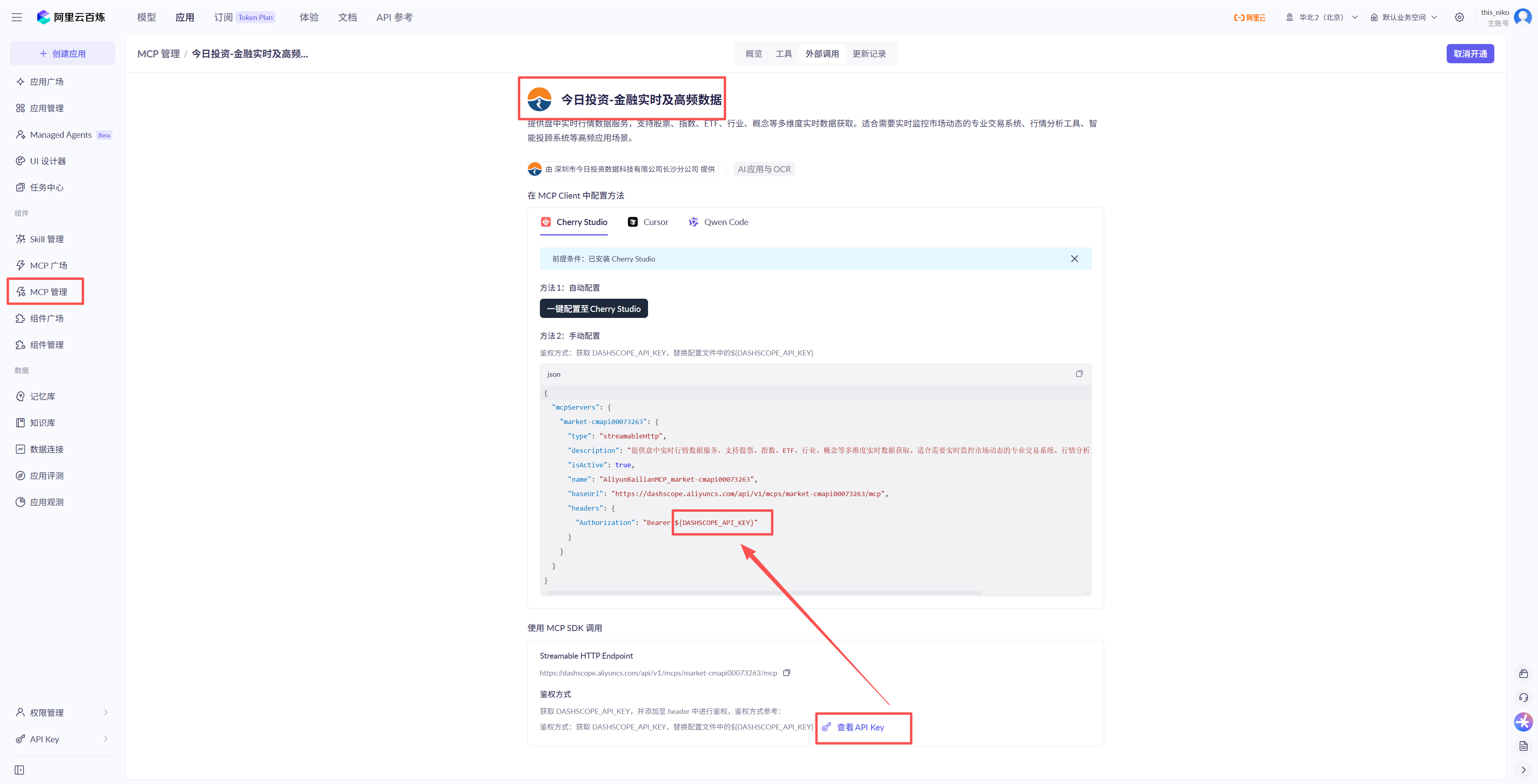Click the 查看 API Key link
The image size is (1538, 784).
pos(853,727)
